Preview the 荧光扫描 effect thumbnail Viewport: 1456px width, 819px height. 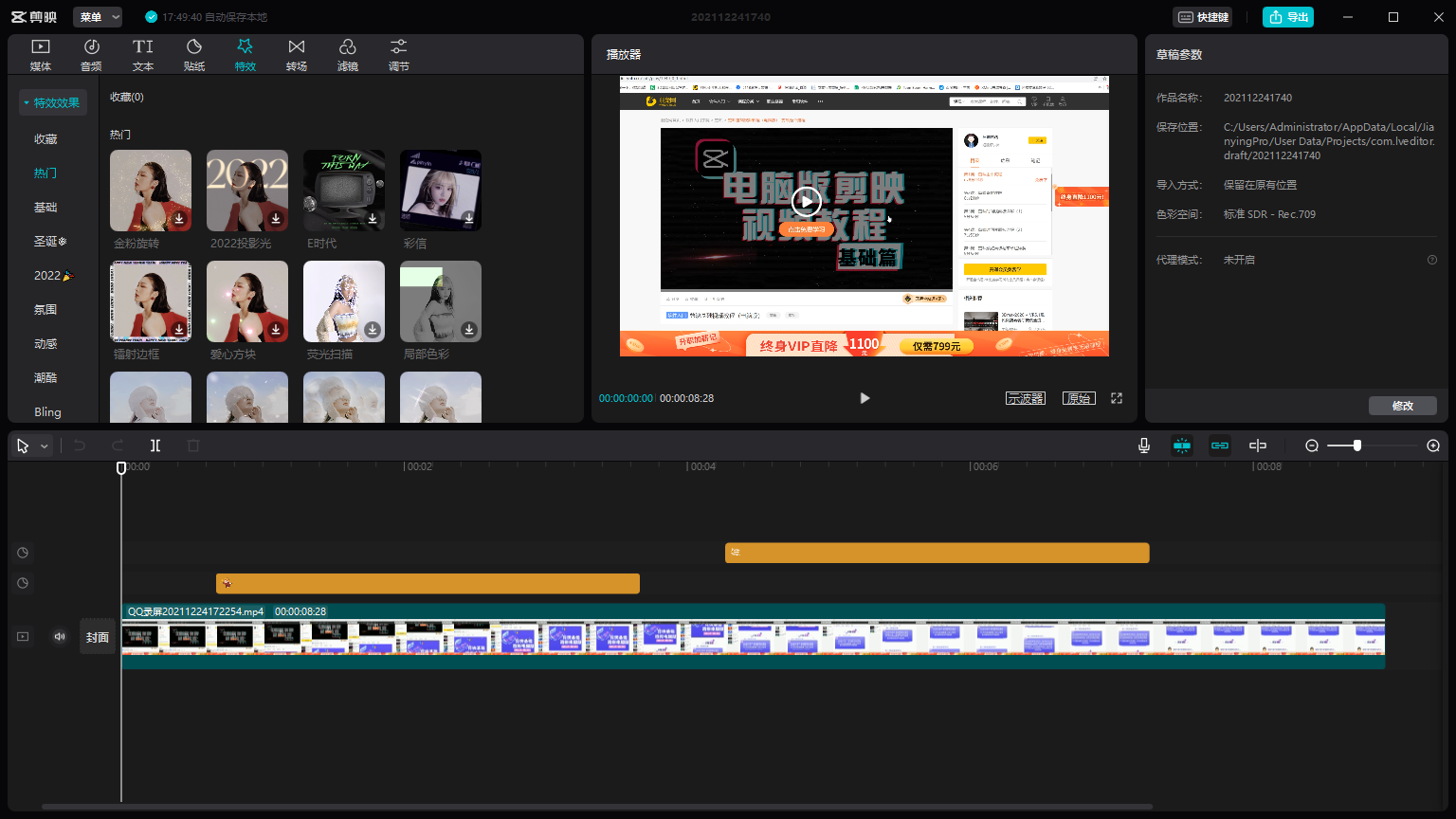point(344,301)
